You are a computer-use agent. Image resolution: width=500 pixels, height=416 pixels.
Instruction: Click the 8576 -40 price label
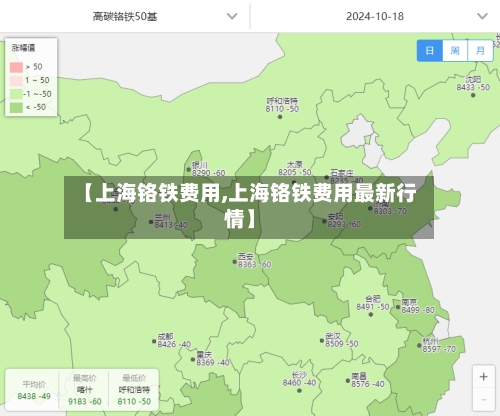[368, 384]
